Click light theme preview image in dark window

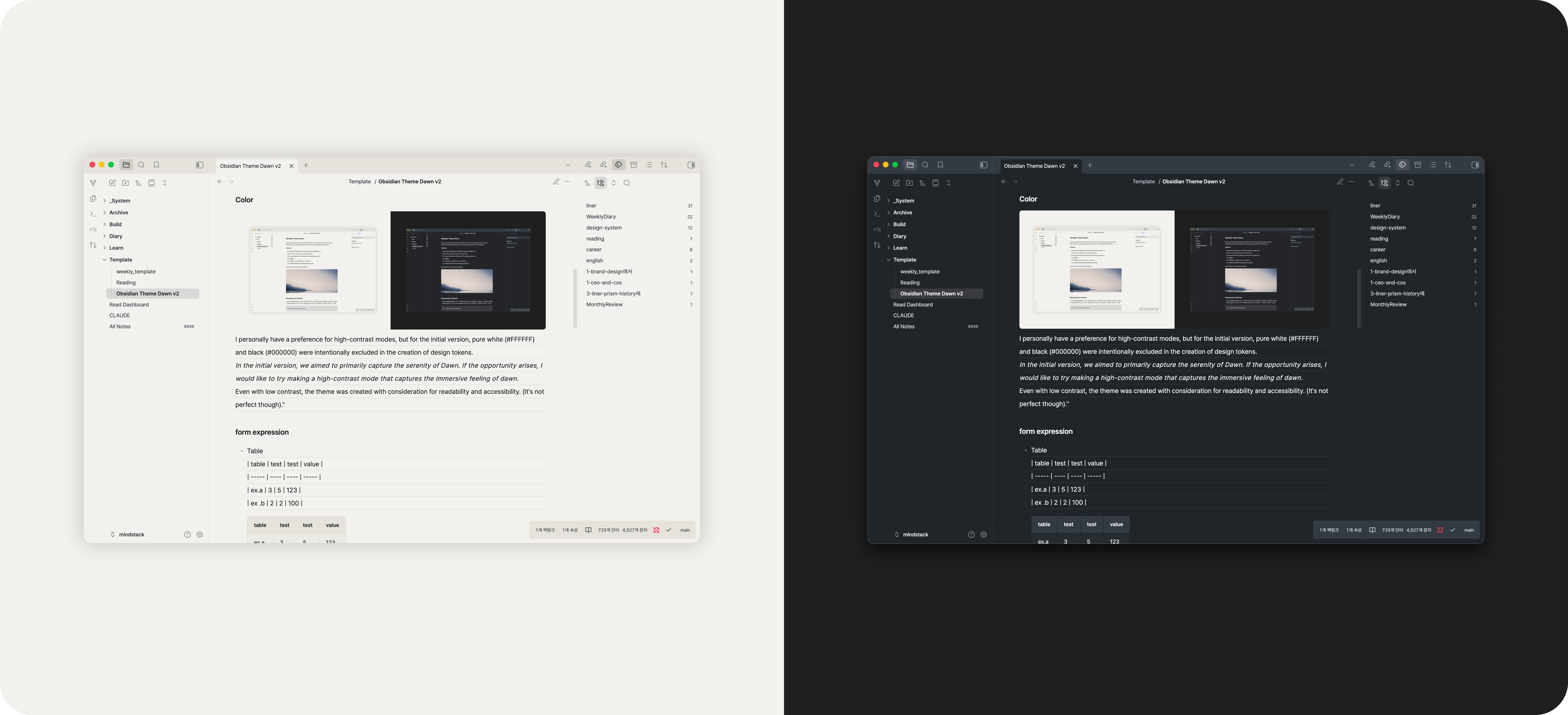[1097, 270]
